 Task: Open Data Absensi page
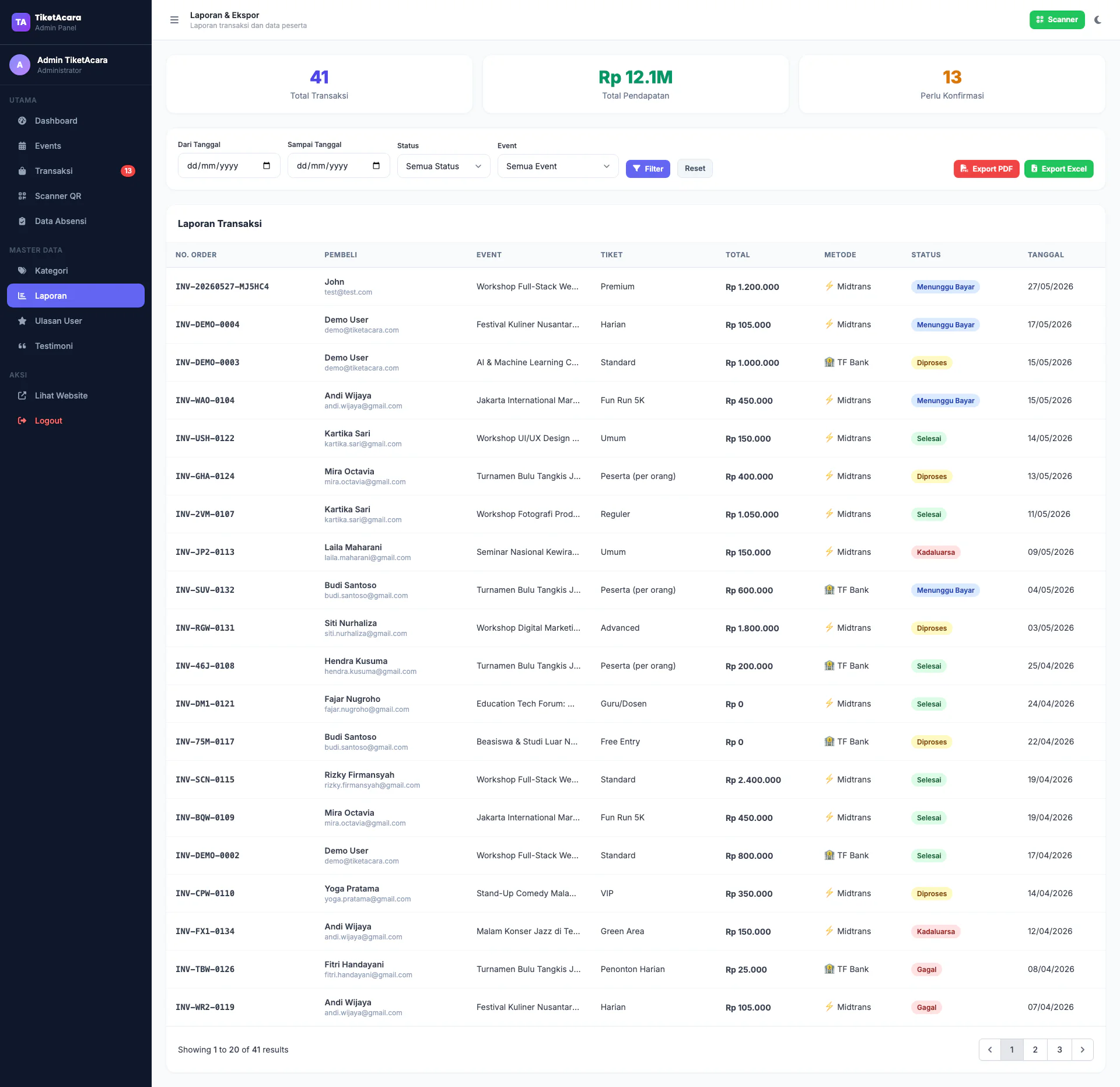pos(76,221)
